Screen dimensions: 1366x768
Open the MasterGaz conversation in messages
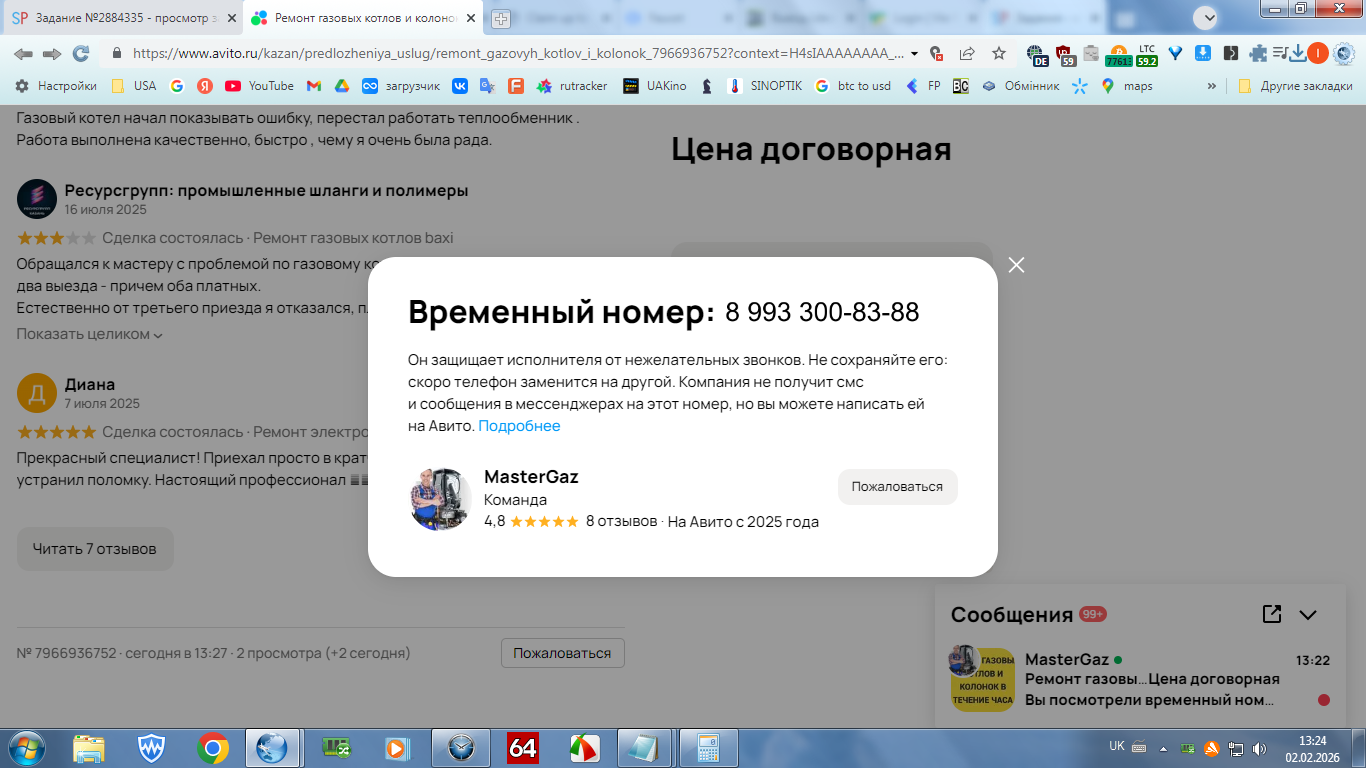coord(1140,680)
